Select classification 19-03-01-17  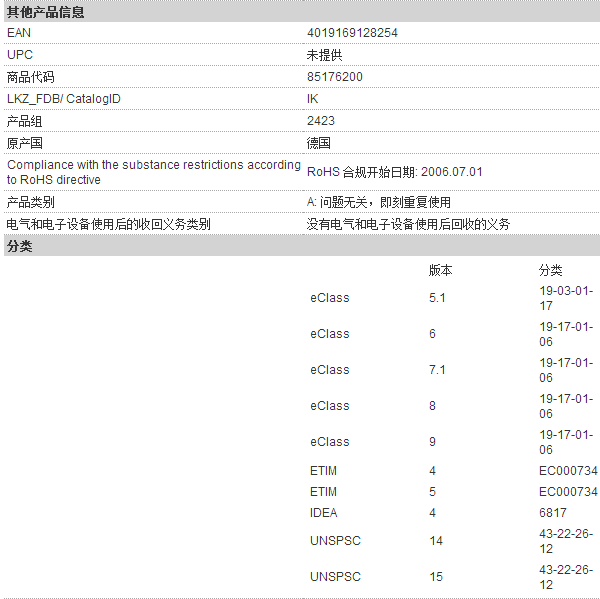pos(566,298)
